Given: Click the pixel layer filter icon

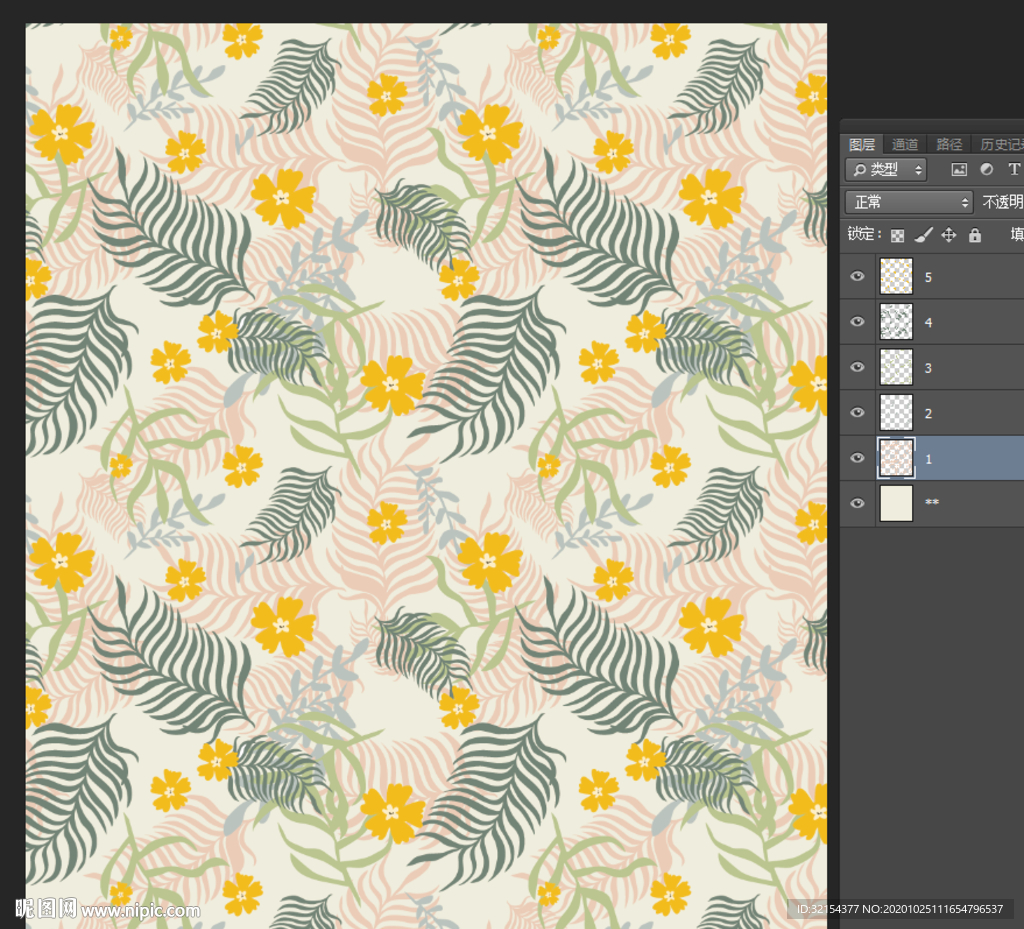Looking at the screenshot, I should click(x=959, y=170).
